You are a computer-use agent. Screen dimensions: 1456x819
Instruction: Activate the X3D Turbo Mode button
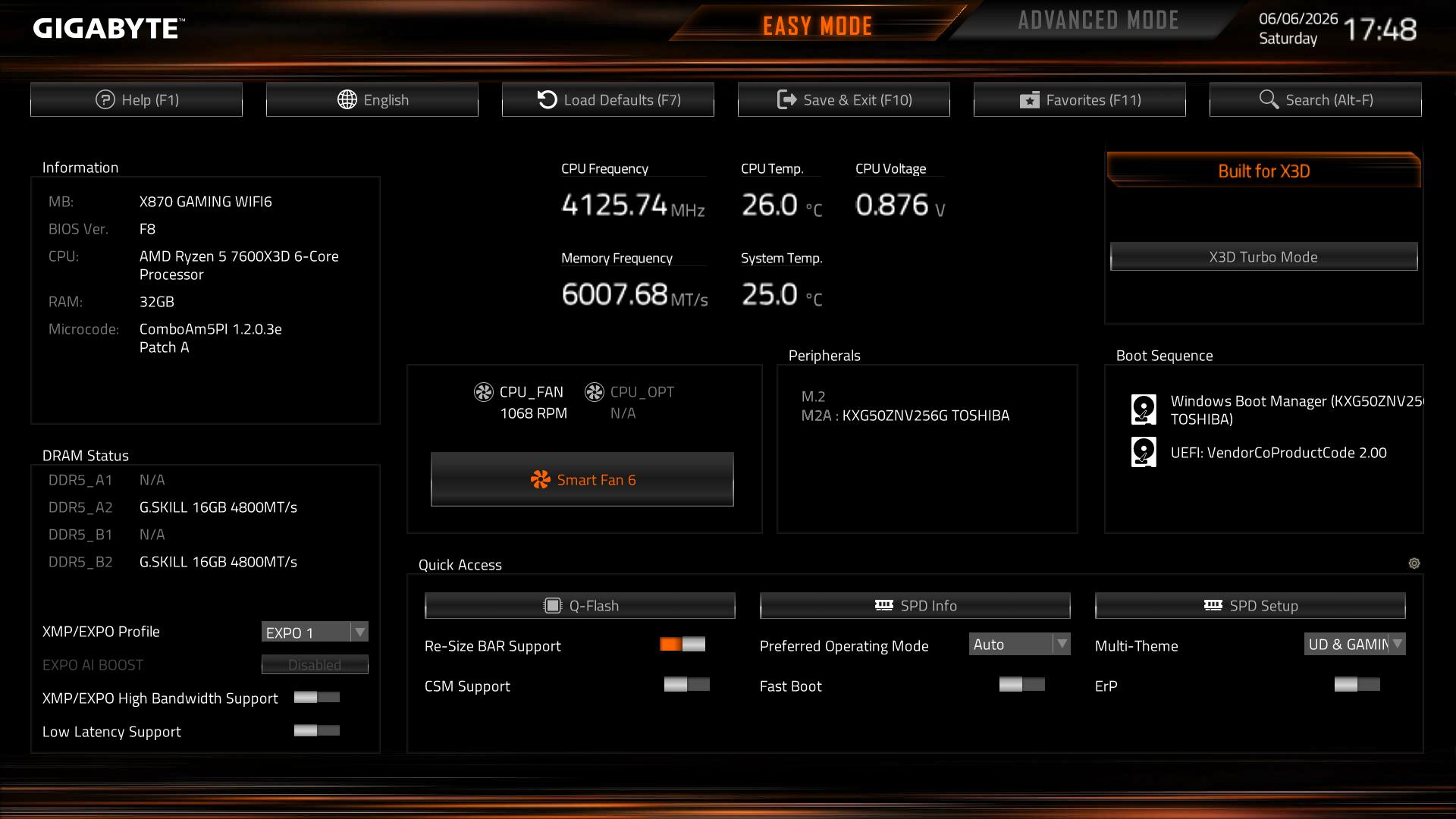[1263, 257]
